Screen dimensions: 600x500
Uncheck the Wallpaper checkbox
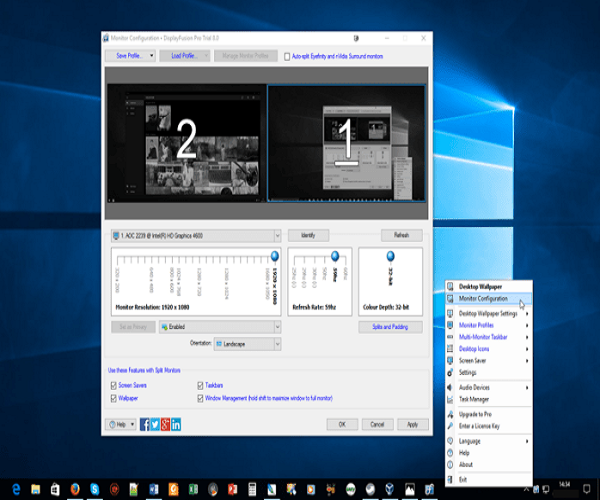[x=114, y=399]
